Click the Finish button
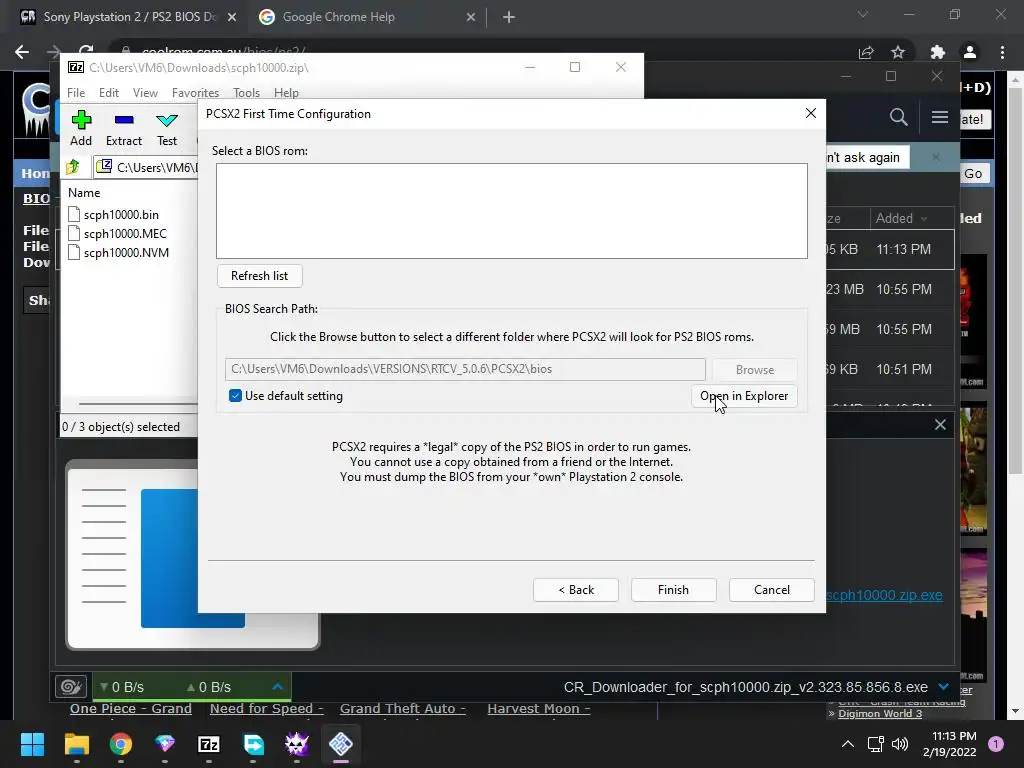Image resolution: width=1024 pixels, height=768 pixels. click(x=673, y=590)
